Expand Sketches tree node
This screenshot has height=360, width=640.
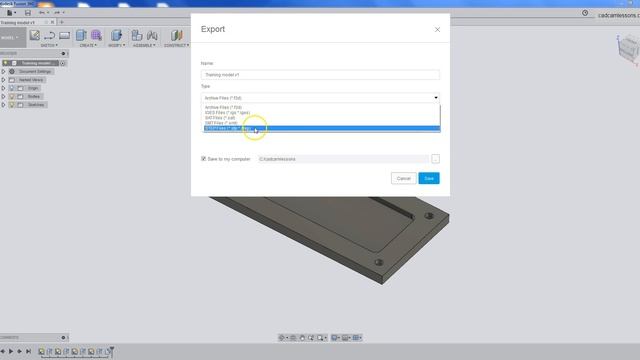pyautogui.click(x=4, y=105)
